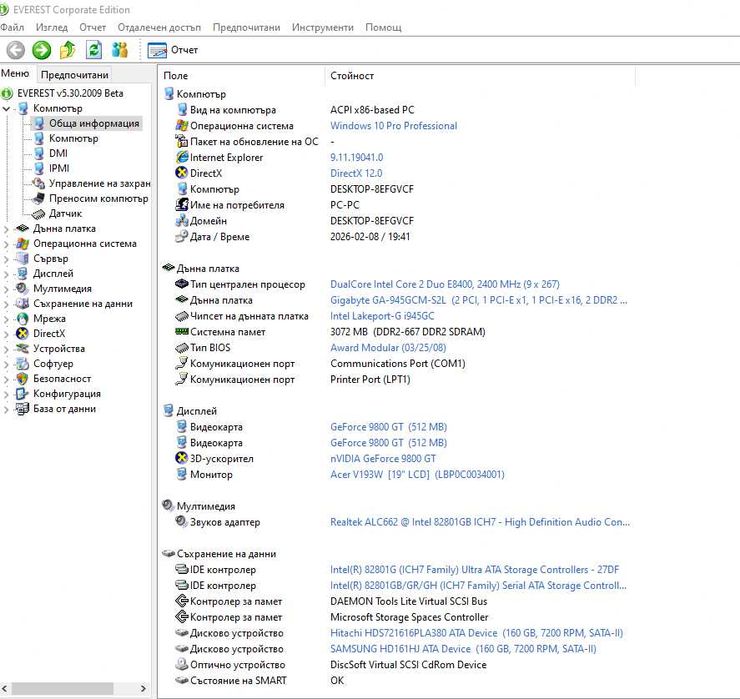
Task: Switch to the Меню tab
Action: point(15,74)
